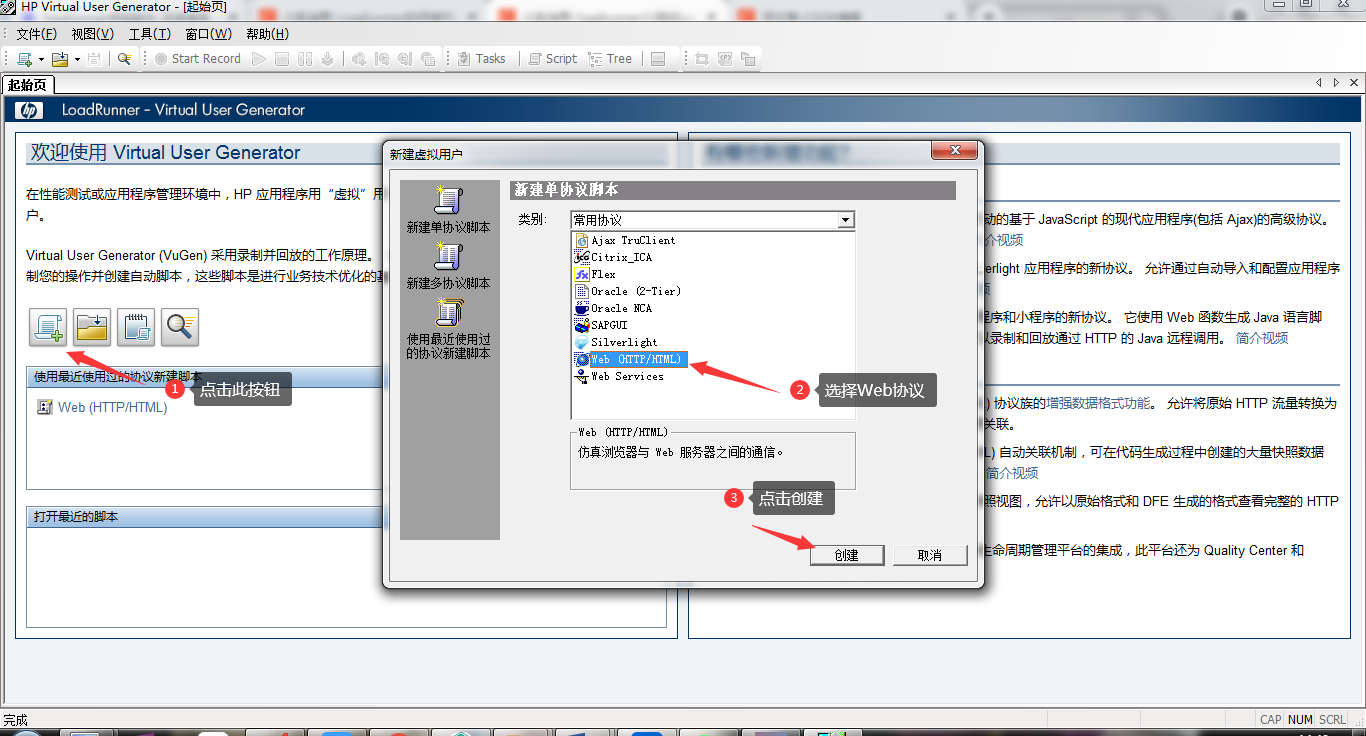This screenshot has height=736, width=1366.
Task: Click the toolbar icon just right of the output window icon
Action: click(702, 59)
